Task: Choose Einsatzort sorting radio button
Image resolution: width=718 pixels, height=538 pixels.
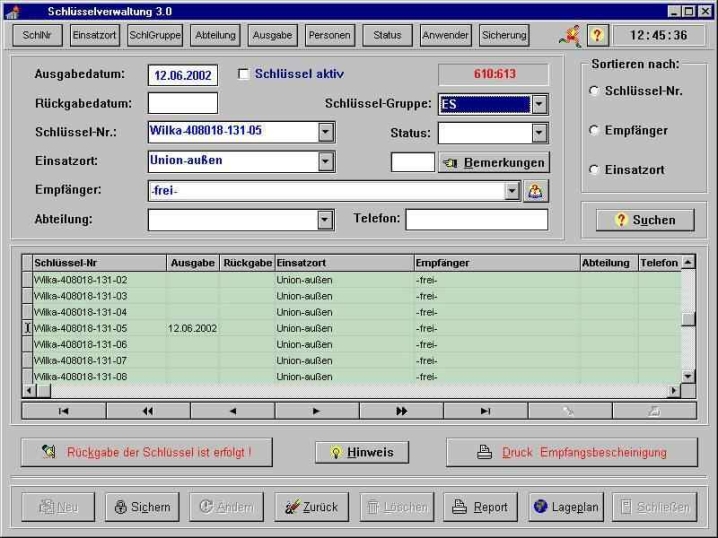Action: (x=594, y=171)
